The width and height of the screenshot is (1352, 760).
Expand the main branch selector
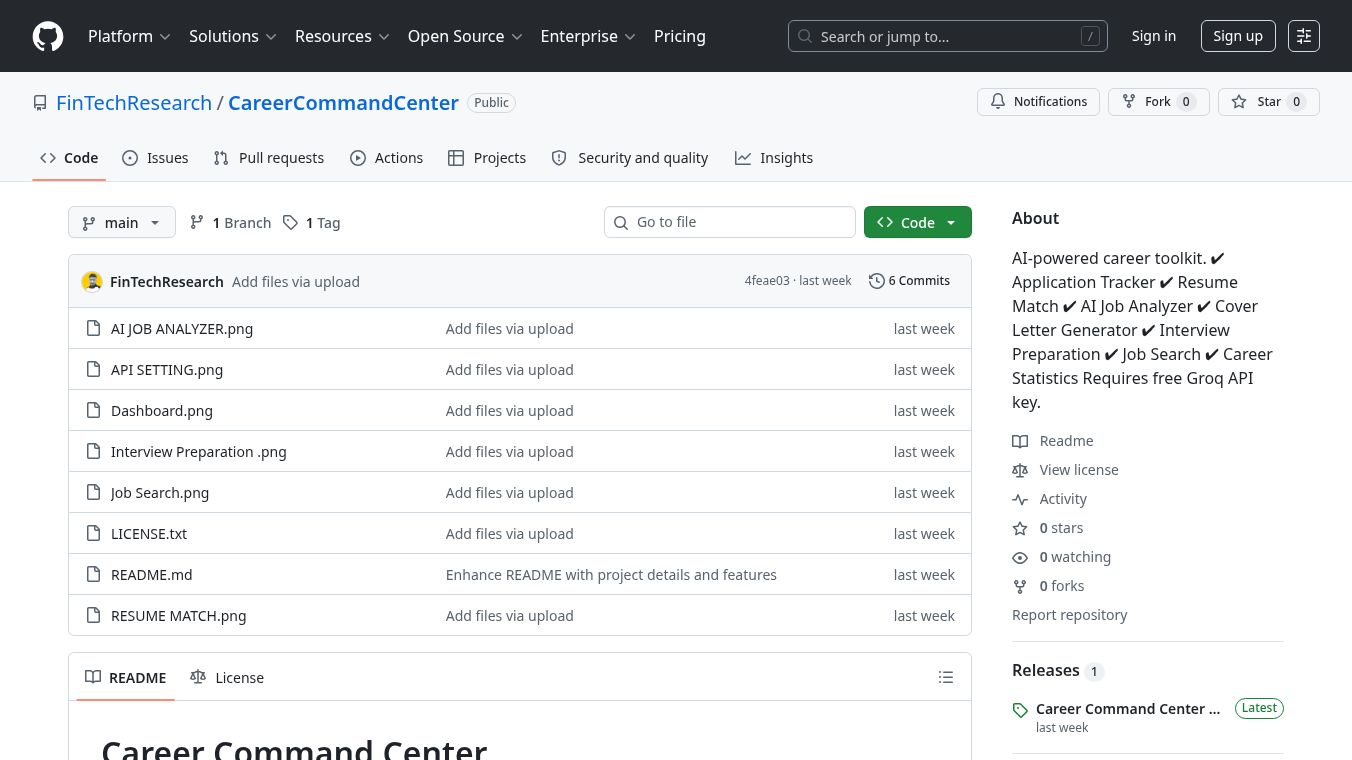(x=122, y=222)
